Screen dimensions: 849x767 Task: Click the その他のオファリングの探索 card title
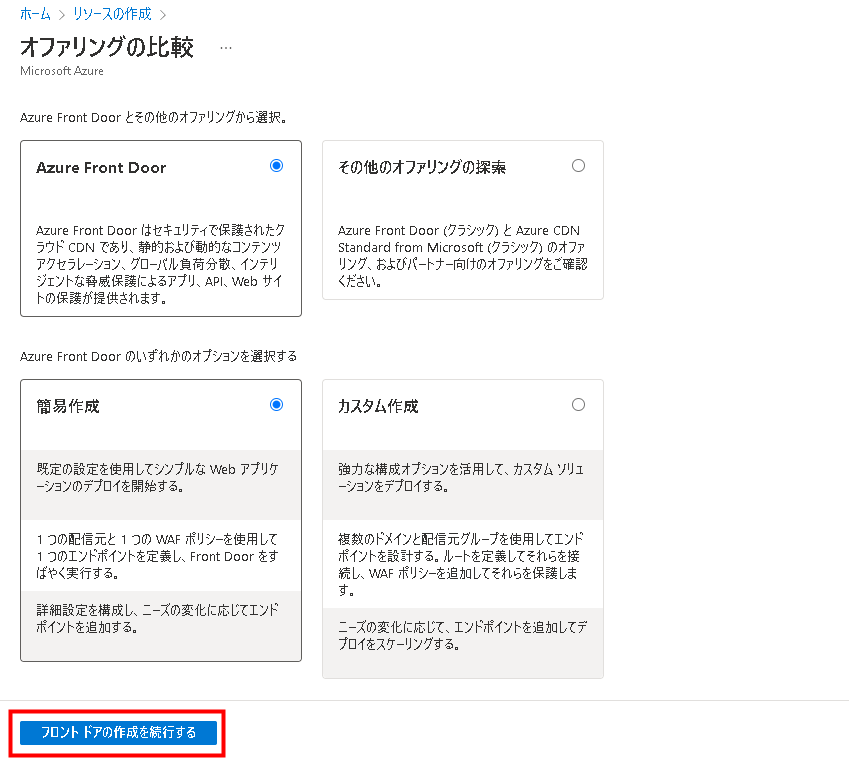coord(422,168)
